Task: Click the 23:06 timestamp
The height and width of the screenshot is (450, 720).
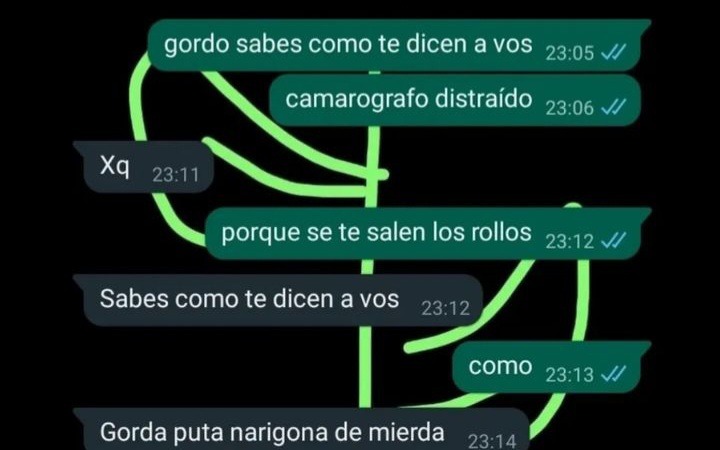Action: pyautogui.click(x=570, y=108)
